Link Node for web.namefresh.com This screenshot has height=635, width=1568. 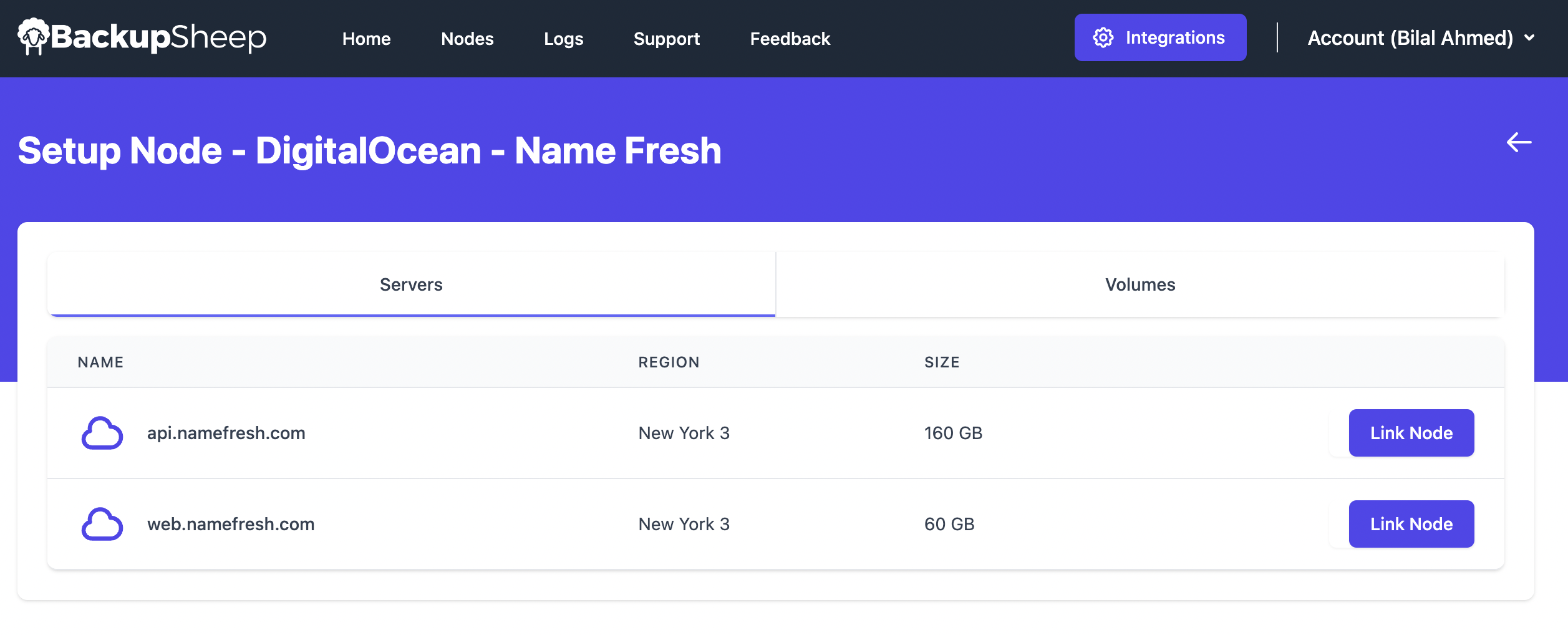(x=1411, y=524)
